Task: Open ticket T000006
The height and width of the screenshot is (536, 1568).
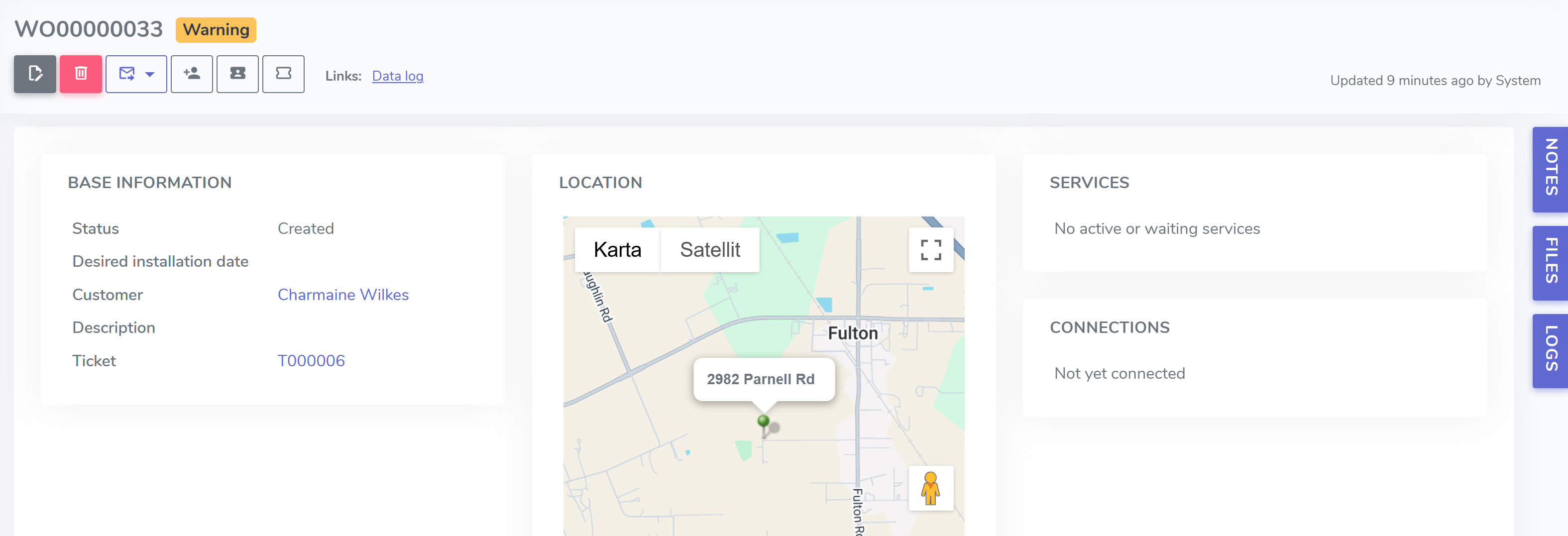Action: tap(311, 361)
